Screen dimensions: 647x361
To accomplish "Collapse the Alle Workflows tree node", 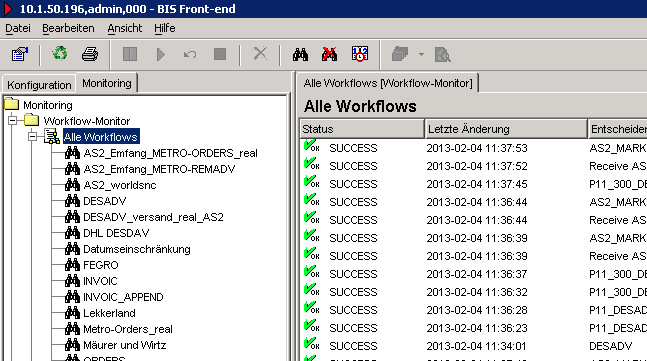I will point(32,137).
